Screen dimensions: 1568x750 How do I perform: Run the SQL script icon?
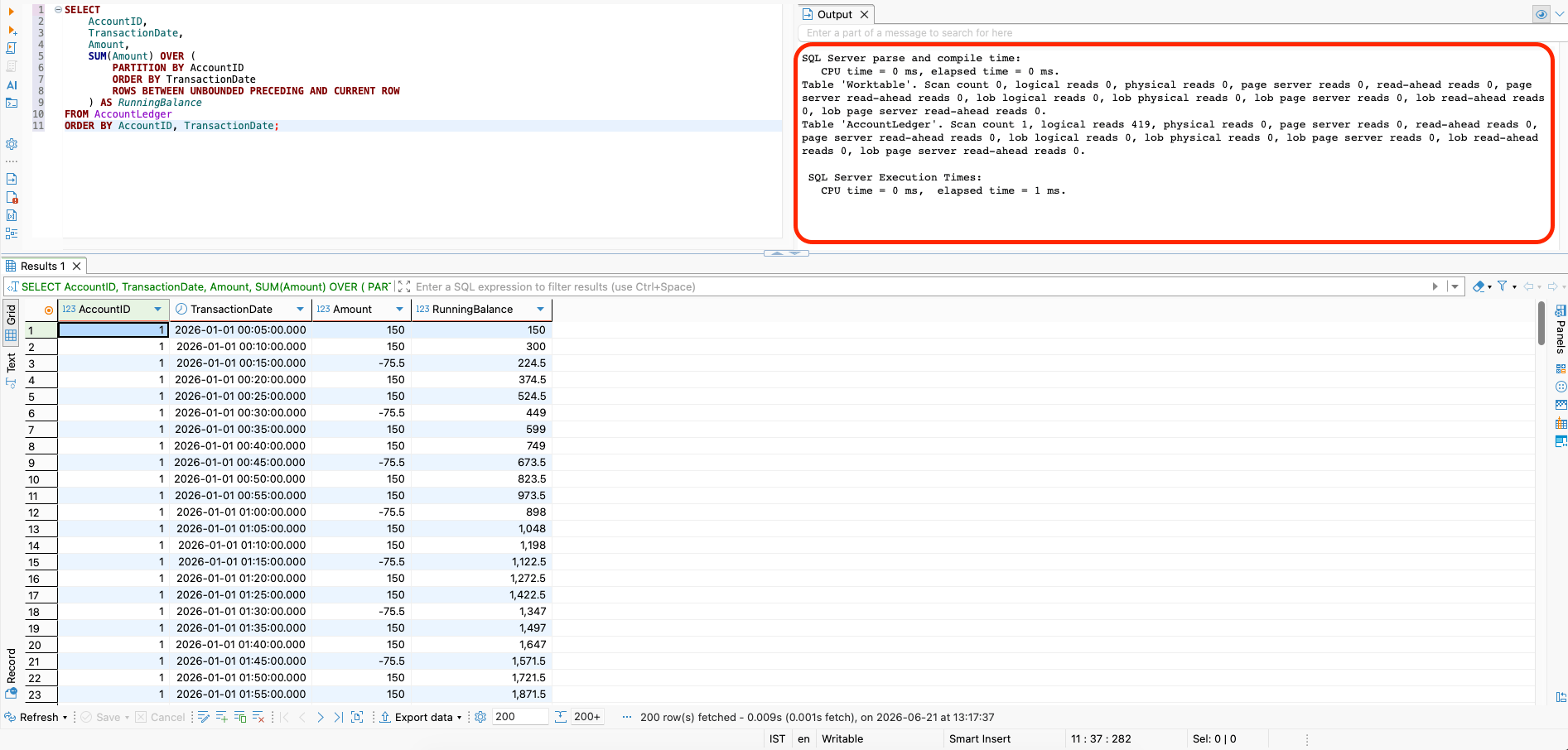point(12,48)
